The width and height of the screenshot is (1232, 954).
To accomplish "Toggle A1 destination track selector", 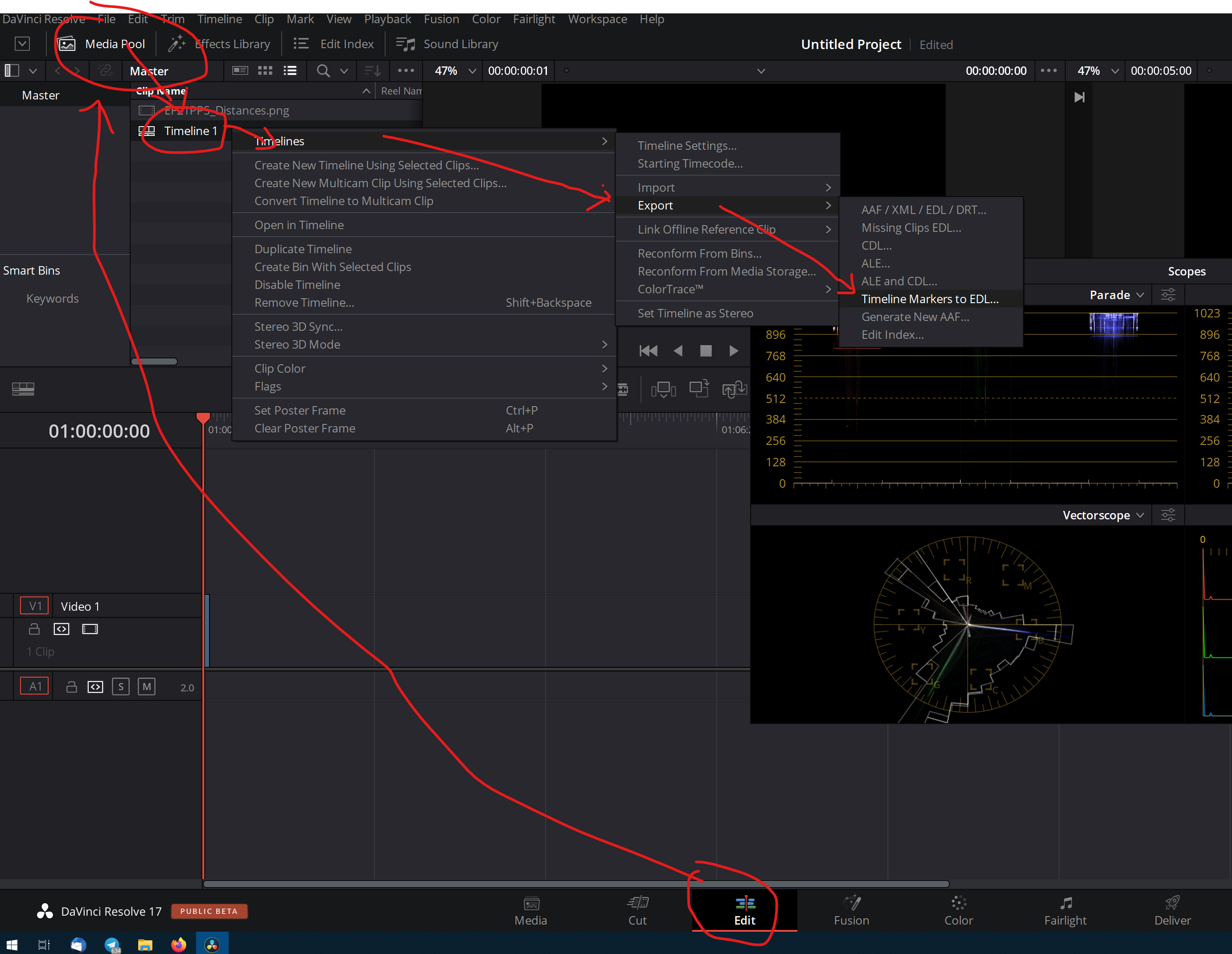I will 35,687.
